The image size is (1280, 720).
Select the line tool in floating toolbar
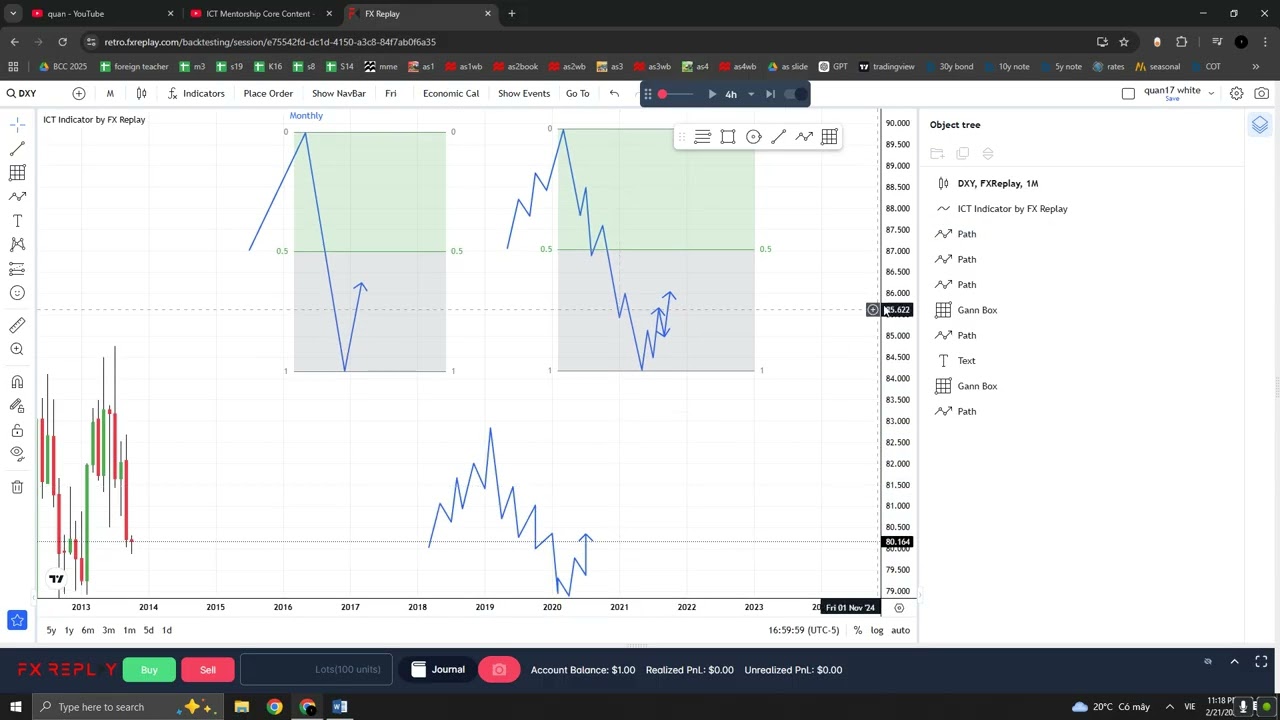(779, 137)
